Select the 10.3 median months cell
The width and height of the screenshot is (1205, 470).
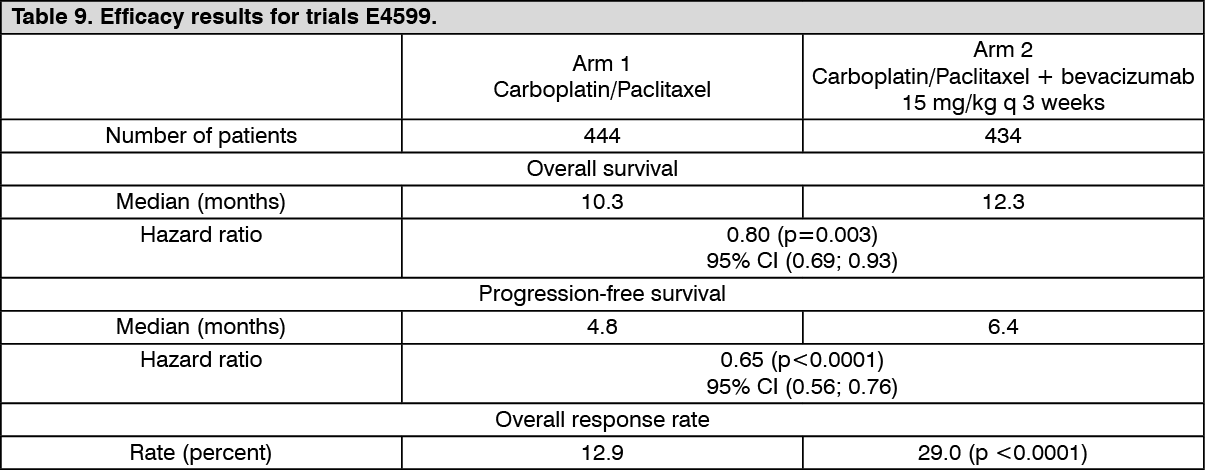coord(602,202)
